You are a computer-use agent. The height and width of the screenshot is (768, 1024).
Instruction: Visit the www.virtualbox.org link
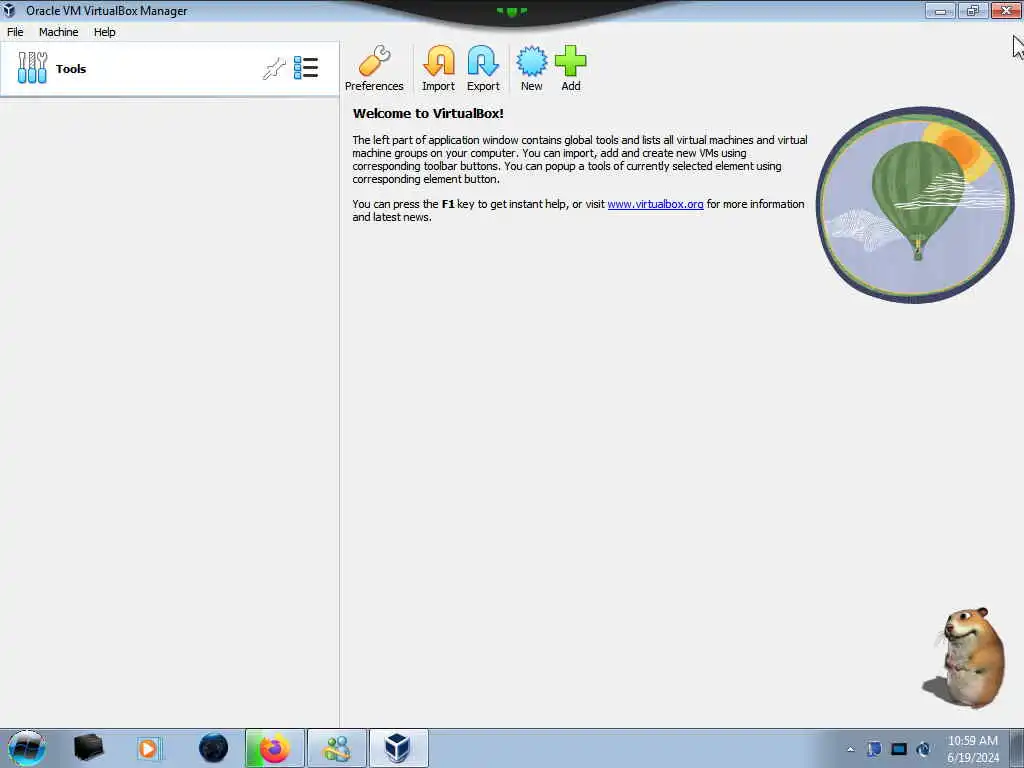[655, 204]
